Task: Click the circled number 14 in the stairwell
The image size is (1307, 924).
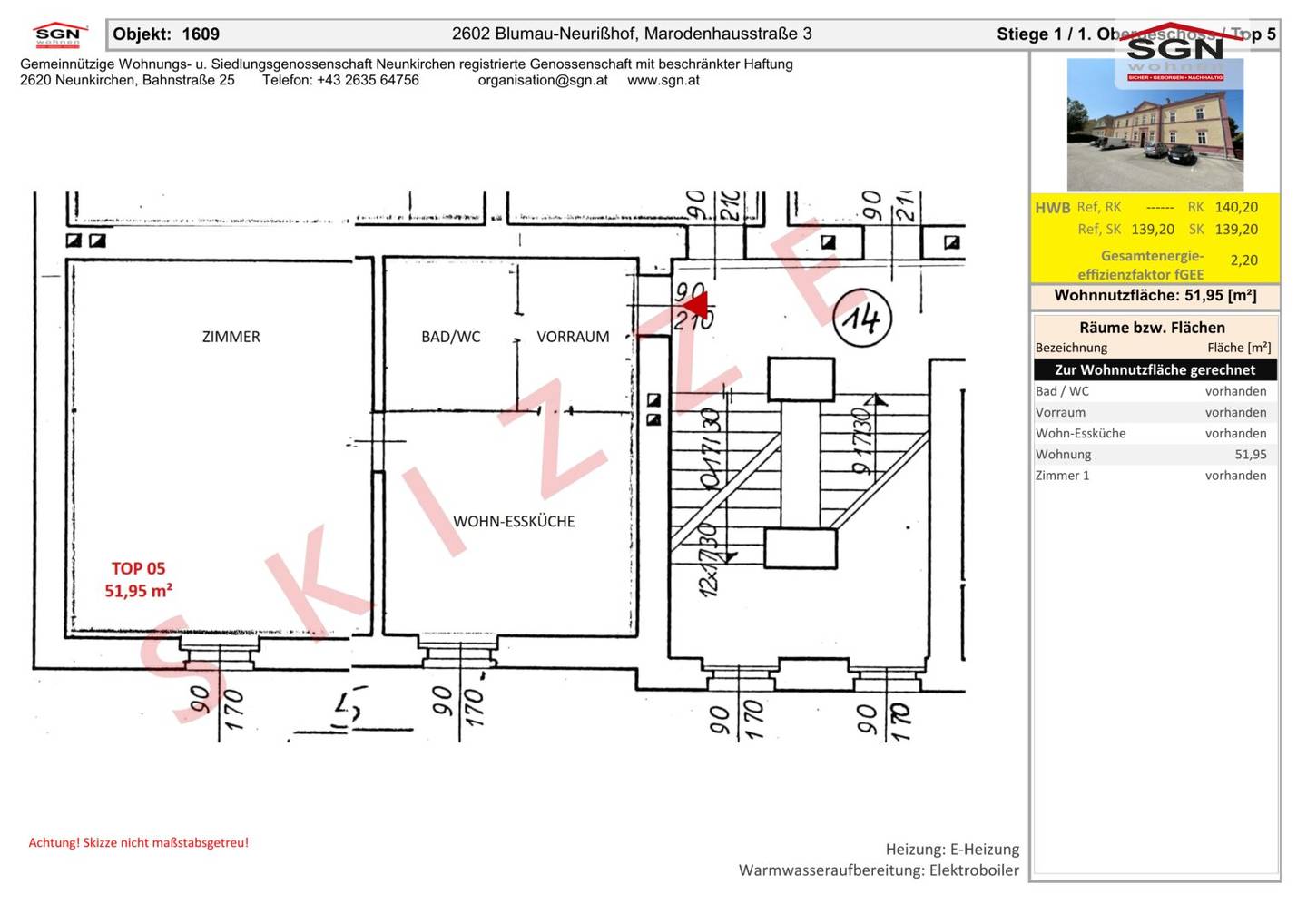Action: [862, 318]
